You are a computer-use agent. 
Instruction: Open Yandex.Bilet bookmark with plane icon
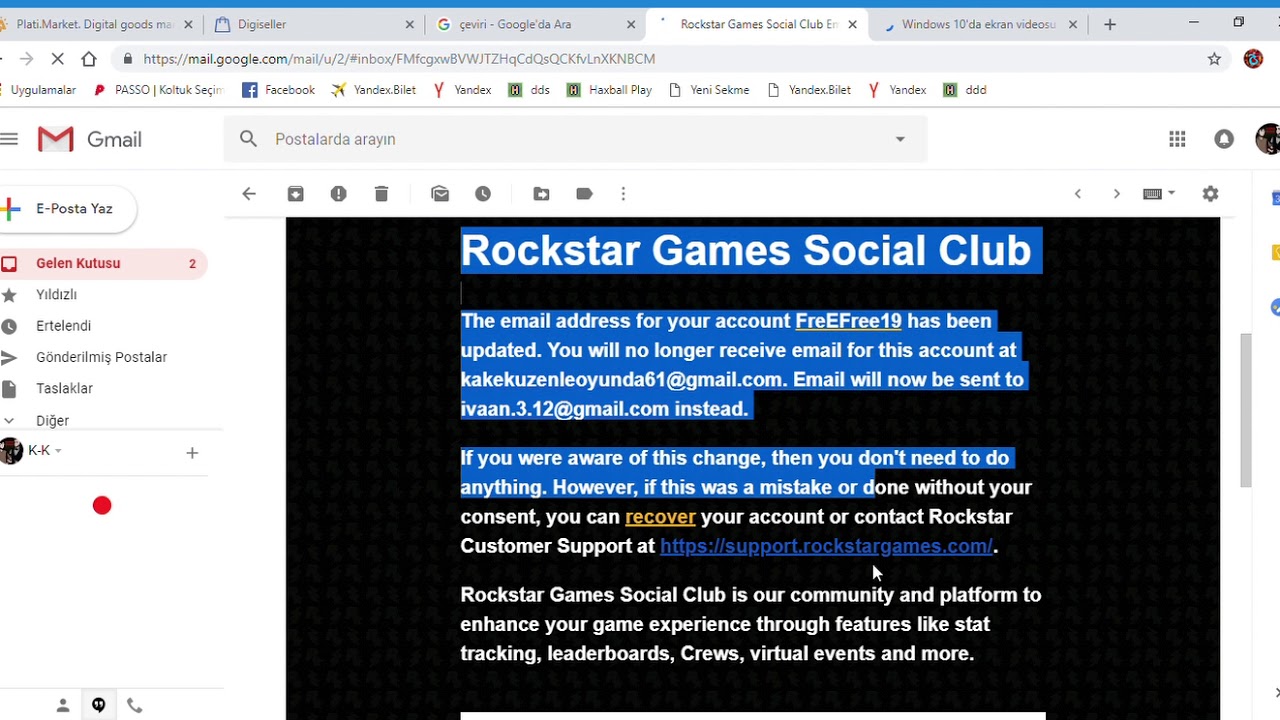pos(374,90)
